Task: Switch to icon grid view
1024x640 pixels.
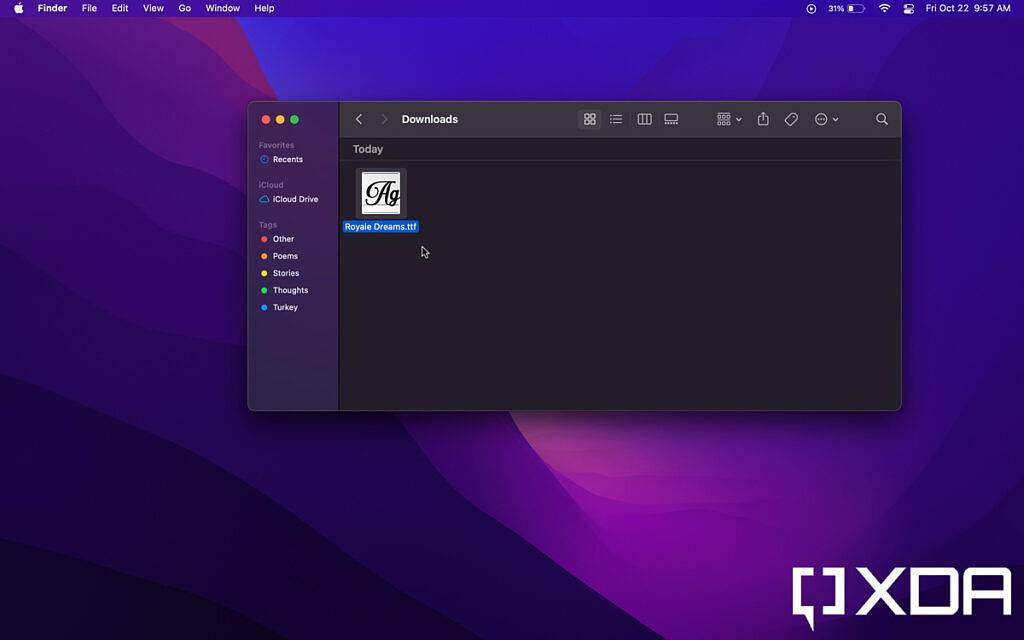Action: click(589, 119)
